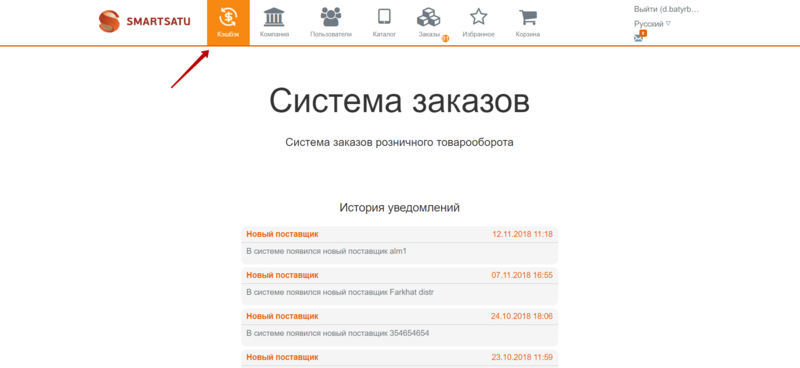Screen dimensions: 800x368
Task: Open the Каталог catalog
Action: pos(384,22)
